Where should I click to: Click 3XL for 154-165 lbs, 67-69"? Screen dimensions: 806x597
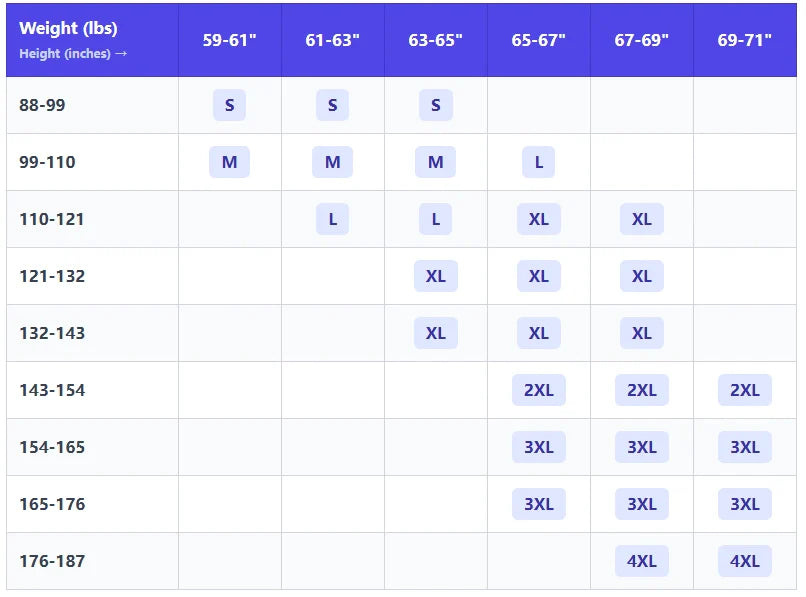(641, 447)
